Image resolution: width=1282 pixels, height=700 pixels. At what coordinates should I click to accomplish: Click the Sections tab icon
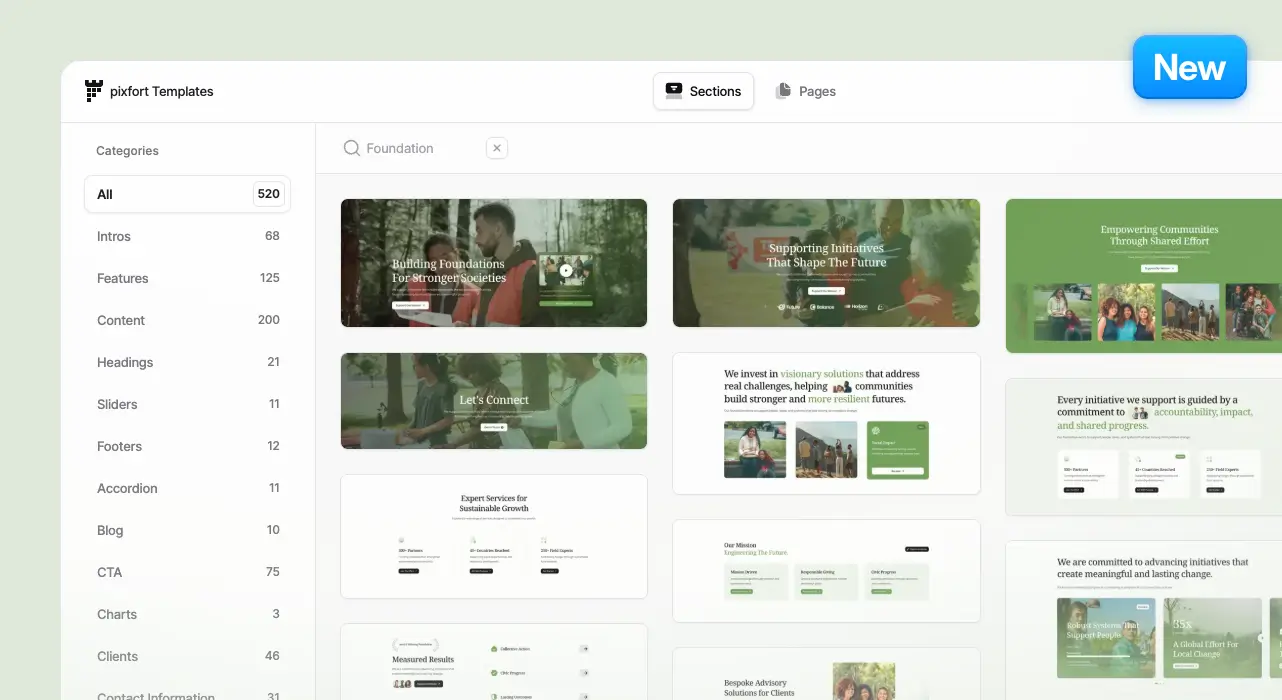(674, 91)
